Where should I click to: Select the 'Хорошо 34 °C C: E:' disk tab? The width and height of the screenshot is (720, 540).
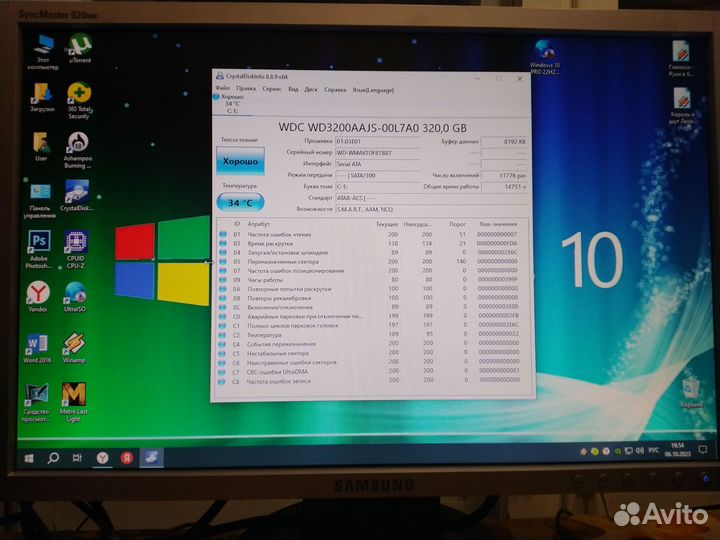(x=232, y=104)
